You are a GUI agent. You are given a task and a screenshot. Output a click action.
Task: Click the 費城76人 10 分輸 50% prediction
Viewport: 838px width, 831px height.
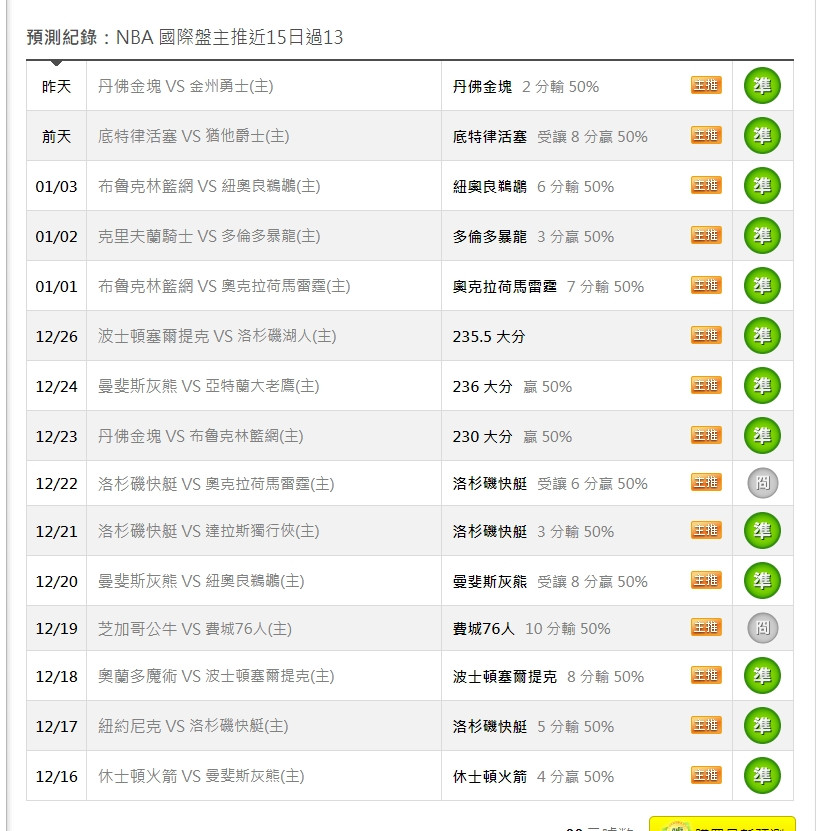(532, 628)
